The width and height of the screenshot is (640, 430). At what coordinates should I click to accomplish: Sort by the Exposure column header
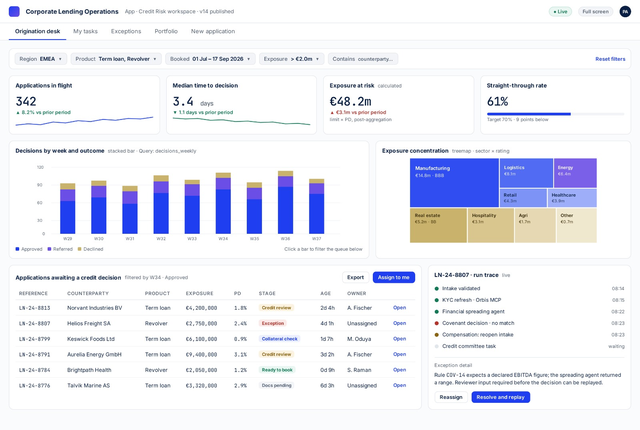(x=200, y=293)
